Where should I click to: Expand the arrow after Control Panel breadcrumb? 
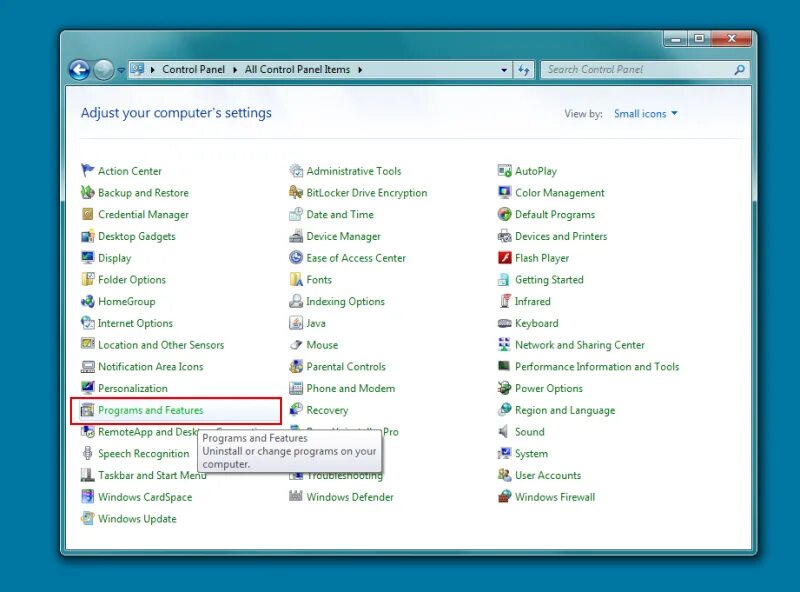[235, 70]
